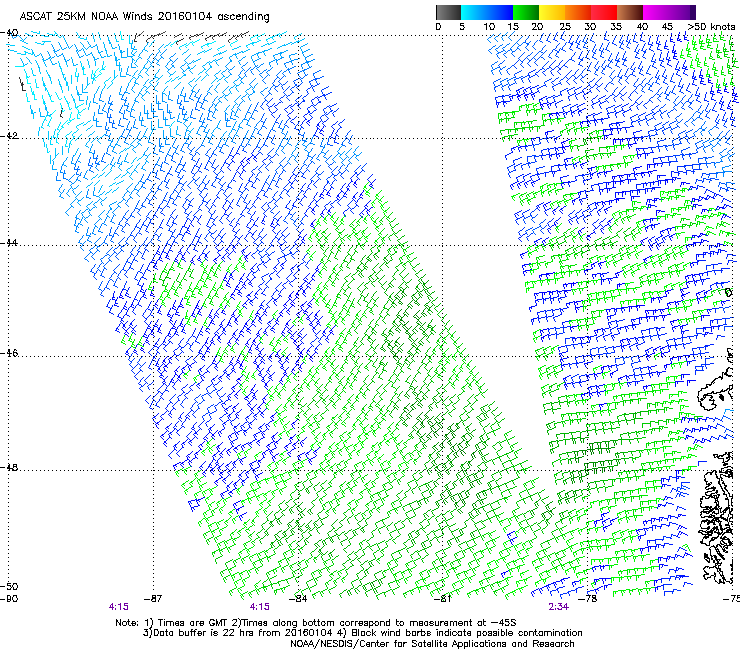The height and width of the screenshot is (650, 740).
Task: Click the -46 latitude axis label
Action: click(9, 353)
